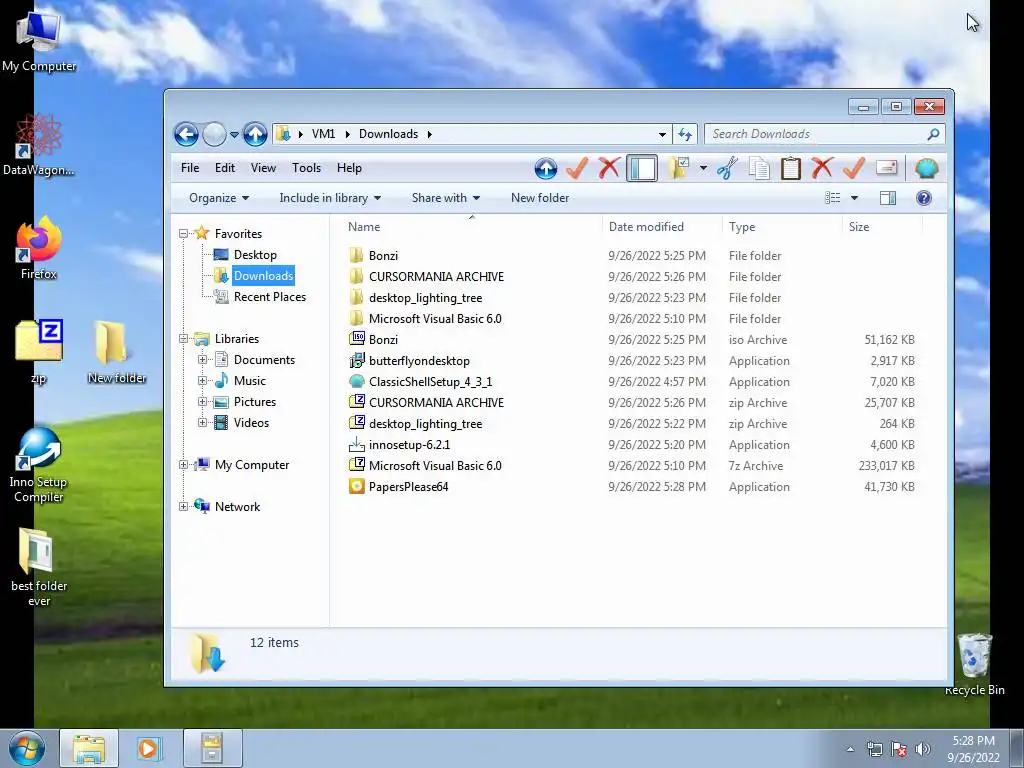Select the innosetup-6.2.1 installer icon

coord(357,445)
